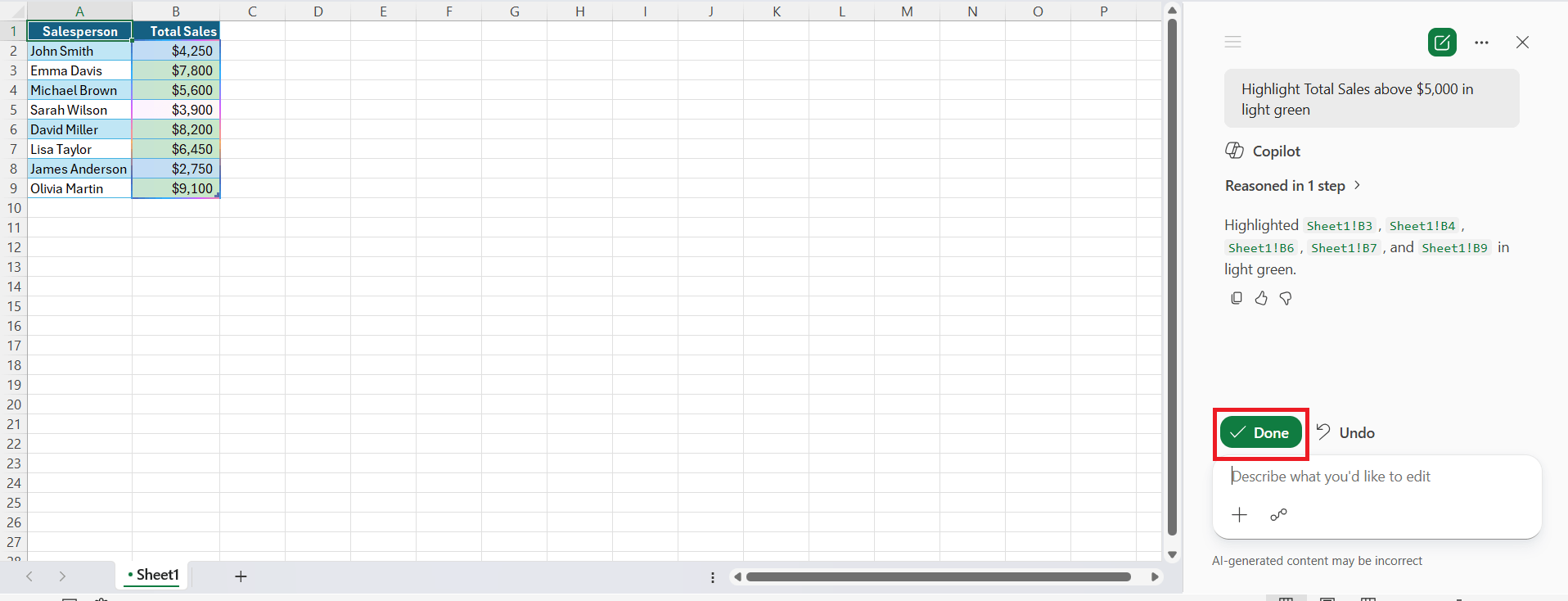Click the vertical scrollbar thumb

[x=1172, y=277]
